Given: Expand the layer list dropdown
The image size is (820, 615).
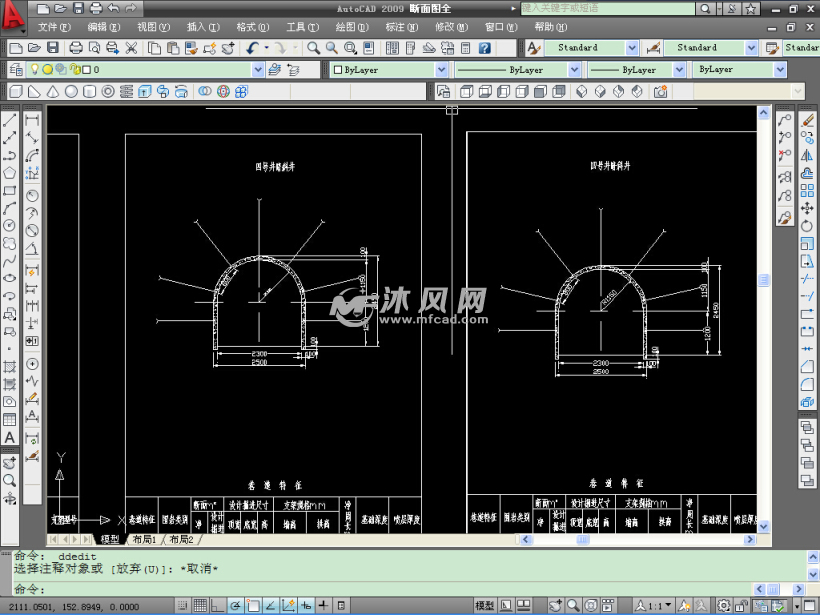Looking at the screenshot, I should pos(258,70).
